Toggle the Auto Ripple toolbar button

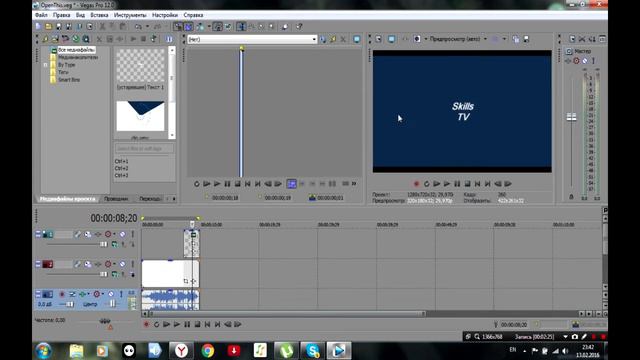click(x=200, y=27)
